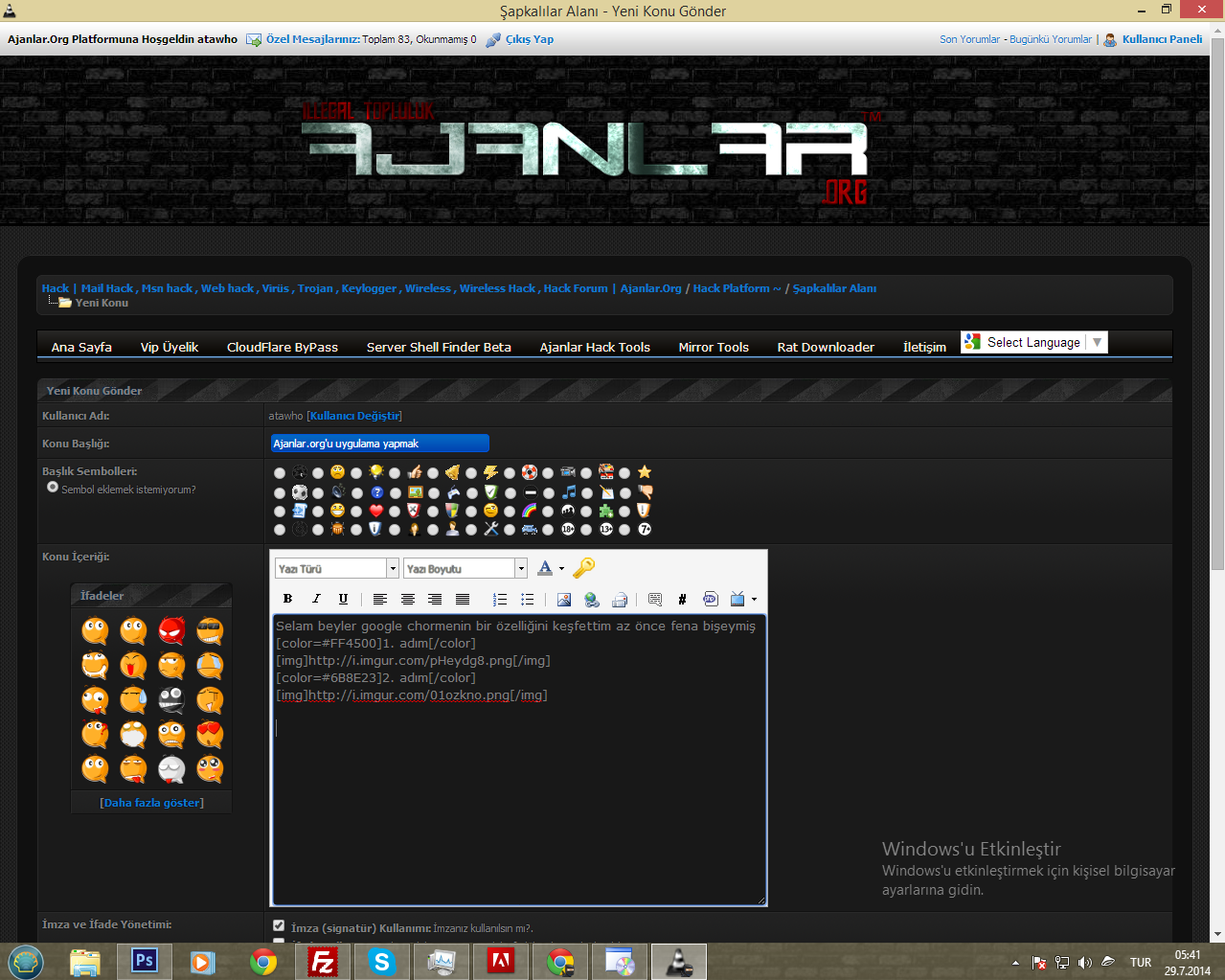Click the TUR keyboard language indicator

pos(1141,963)
